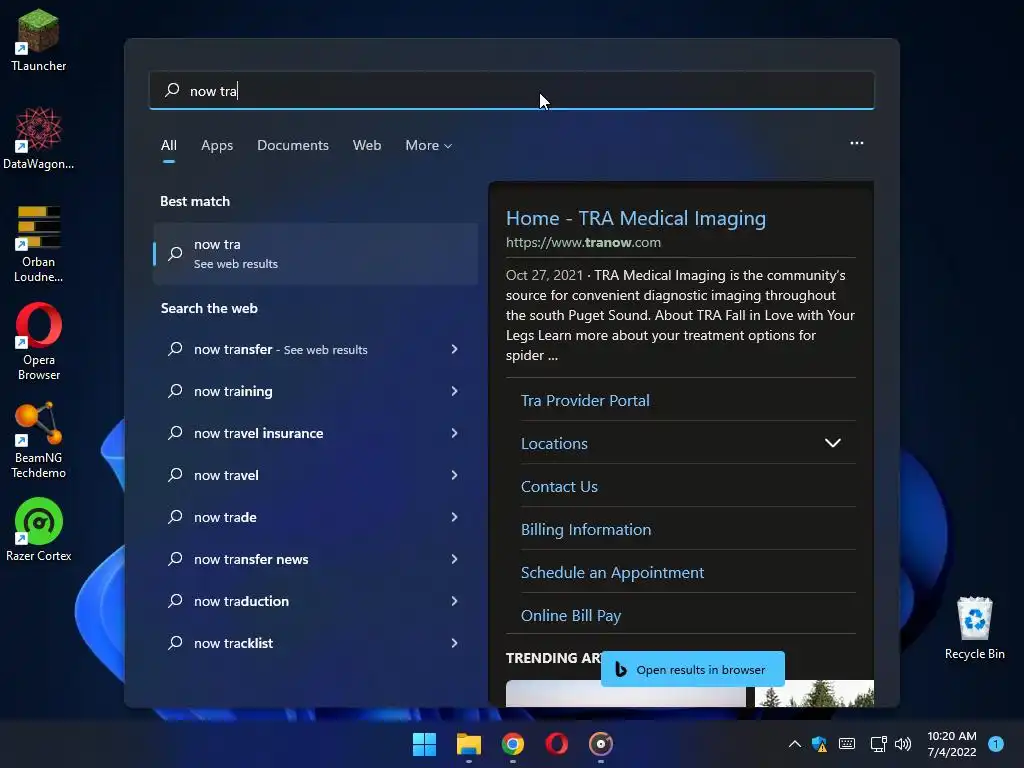Open Online Bill Pay link
1024x768 pixels.
(571, 615)
